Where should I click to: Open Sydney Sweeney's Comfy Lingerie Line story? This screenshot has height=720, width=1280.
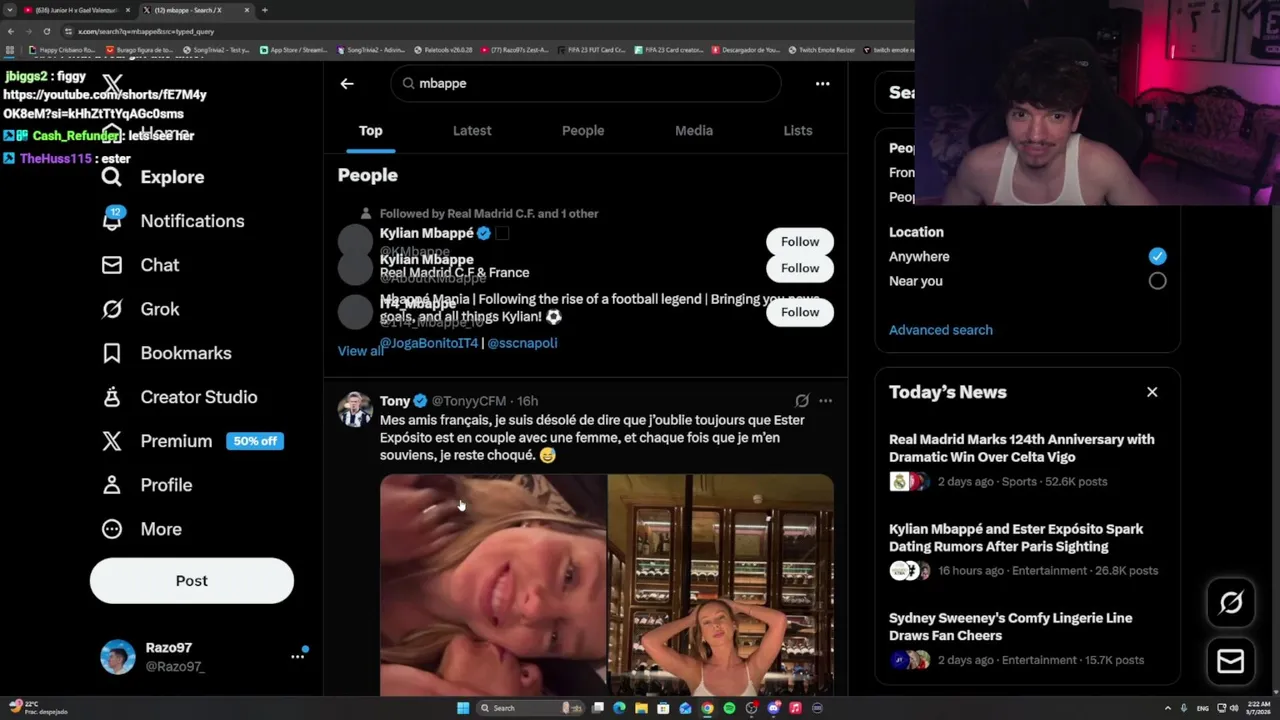coord(1011,627)
